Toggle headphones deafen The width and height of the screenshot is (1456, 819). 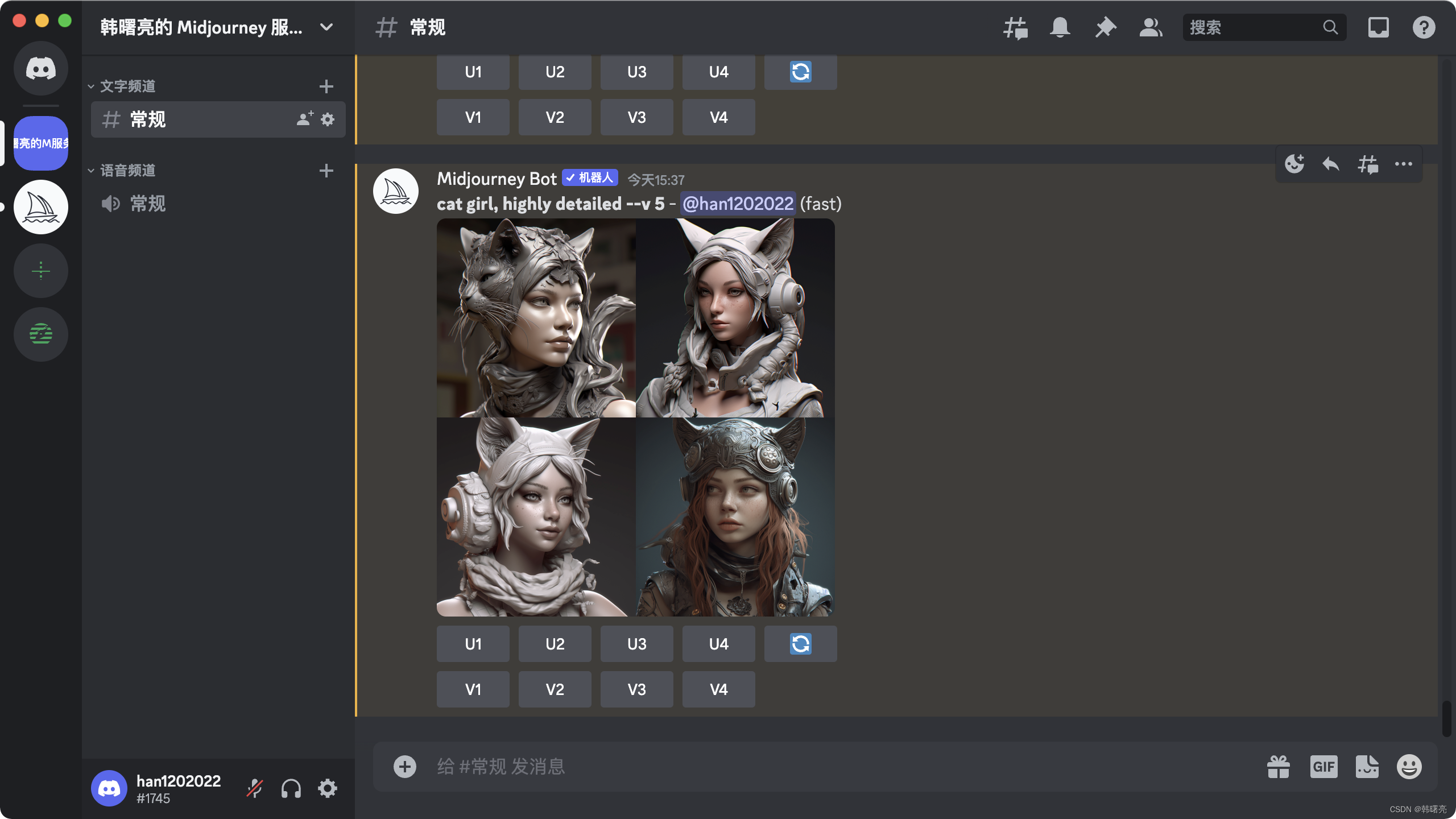(291, 788)
